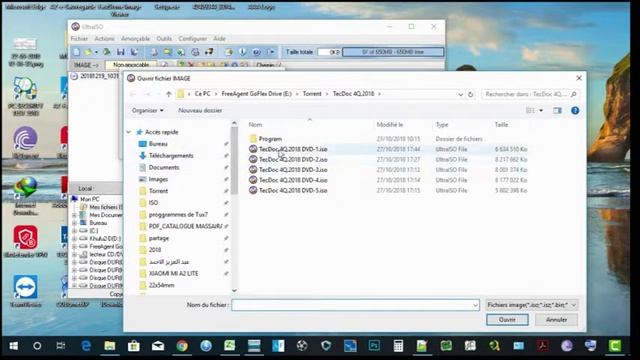Click round blue Help icon in UltraISO toolbar

[256, 52]
